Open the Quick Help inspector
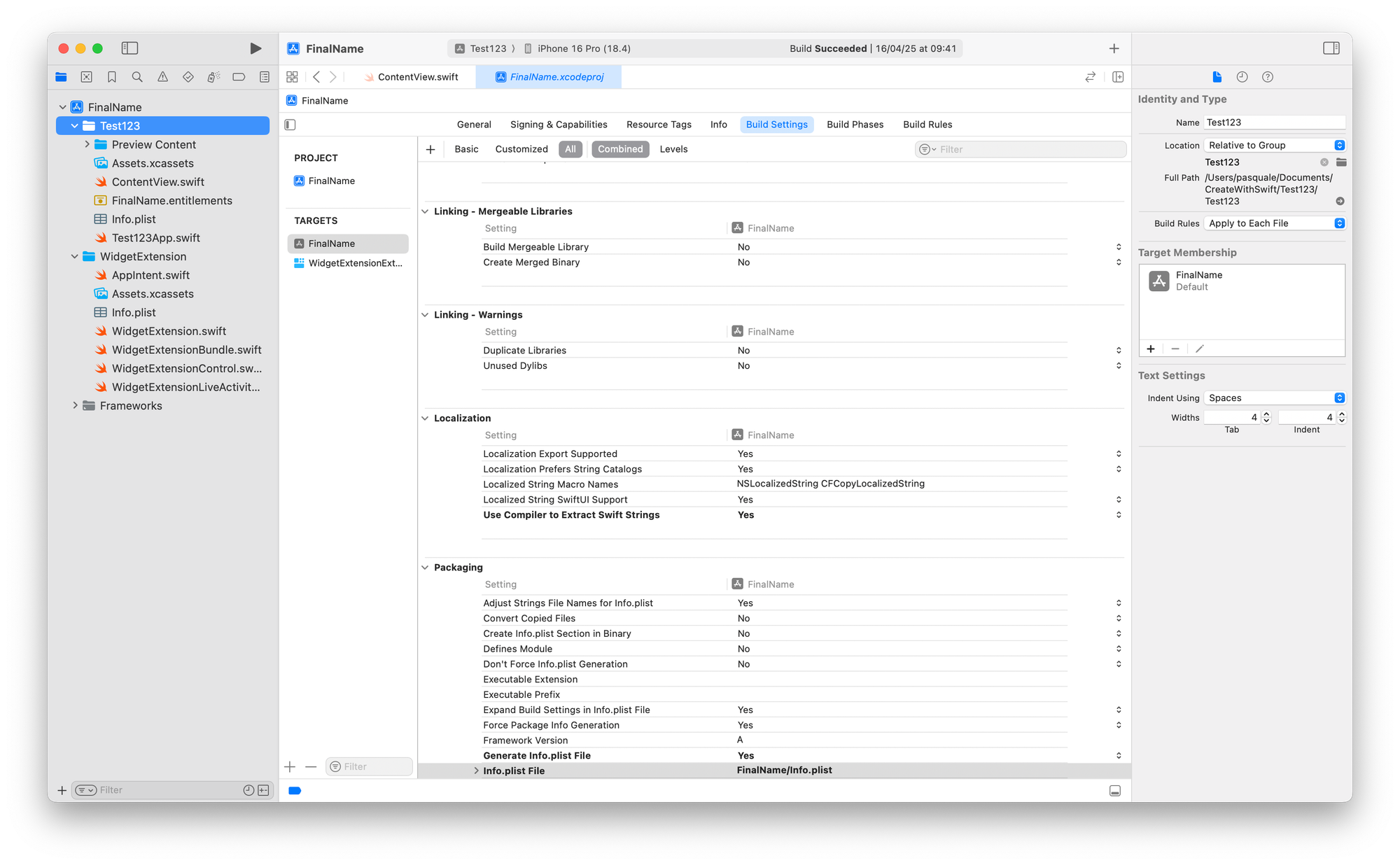 click(1267, 77)
